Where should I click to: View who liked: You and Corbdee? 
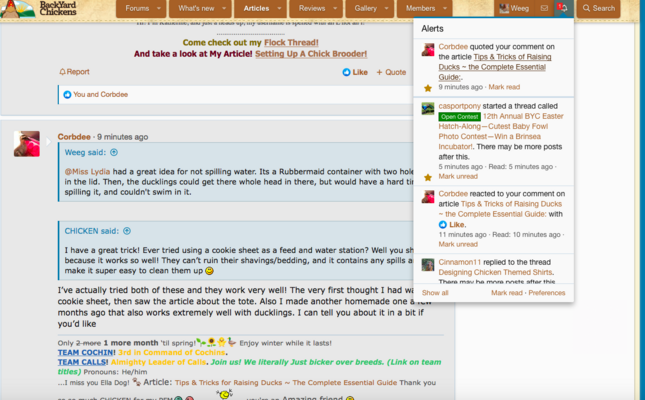[100, 94]
